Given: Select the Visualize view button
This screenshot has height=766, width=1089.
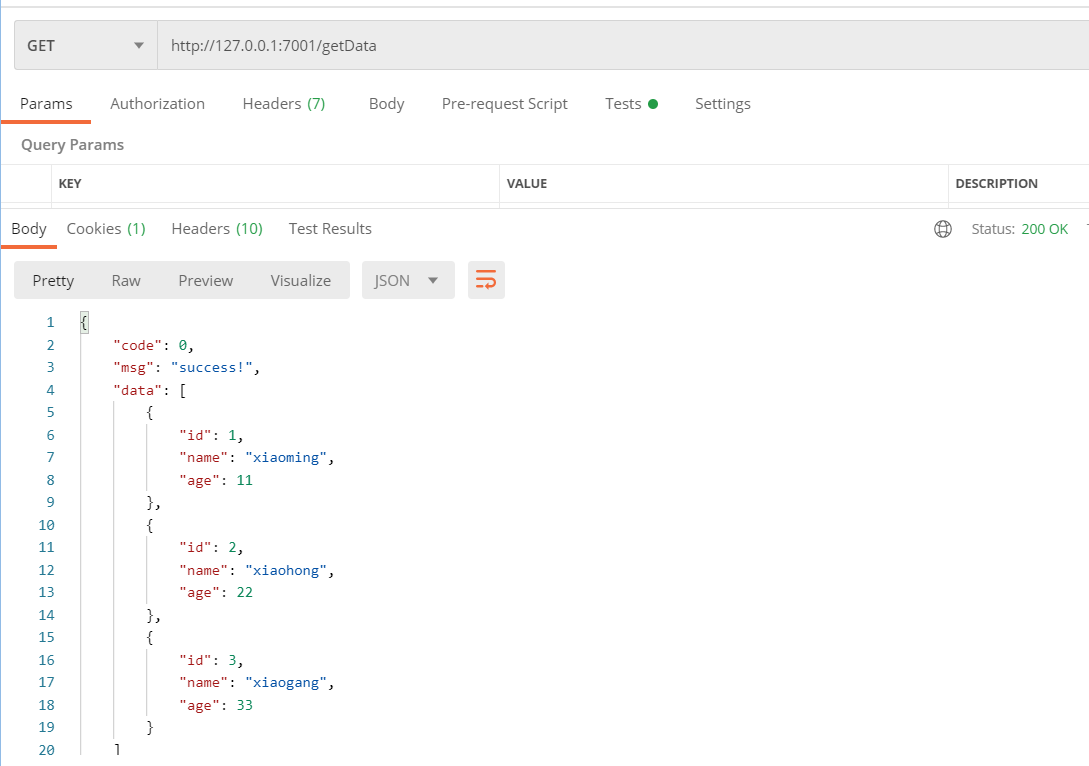Looking at the screenshot, I should pos(300,280).
